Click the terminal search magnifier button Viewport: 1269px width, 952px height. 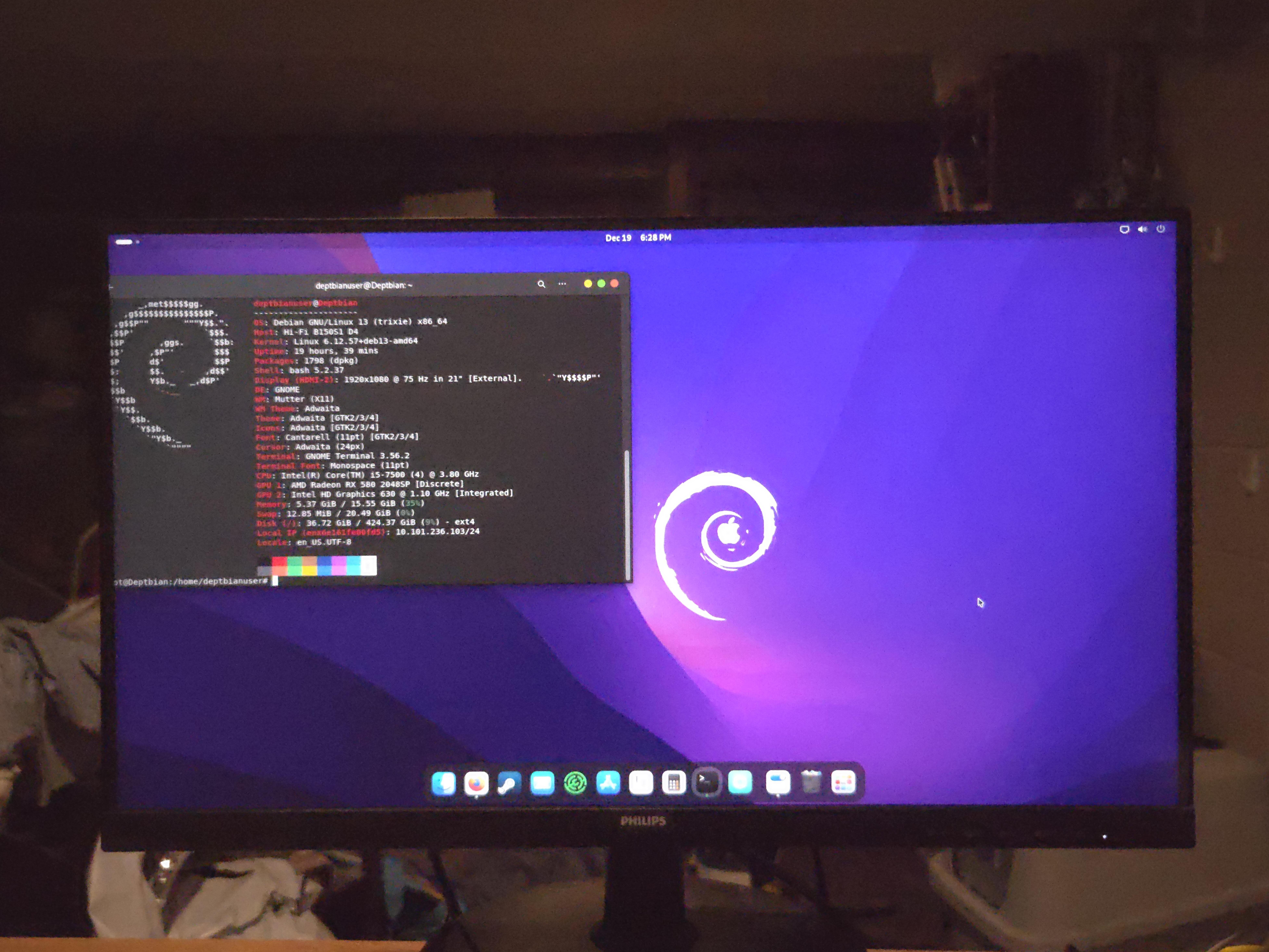(x=541, y=284)
